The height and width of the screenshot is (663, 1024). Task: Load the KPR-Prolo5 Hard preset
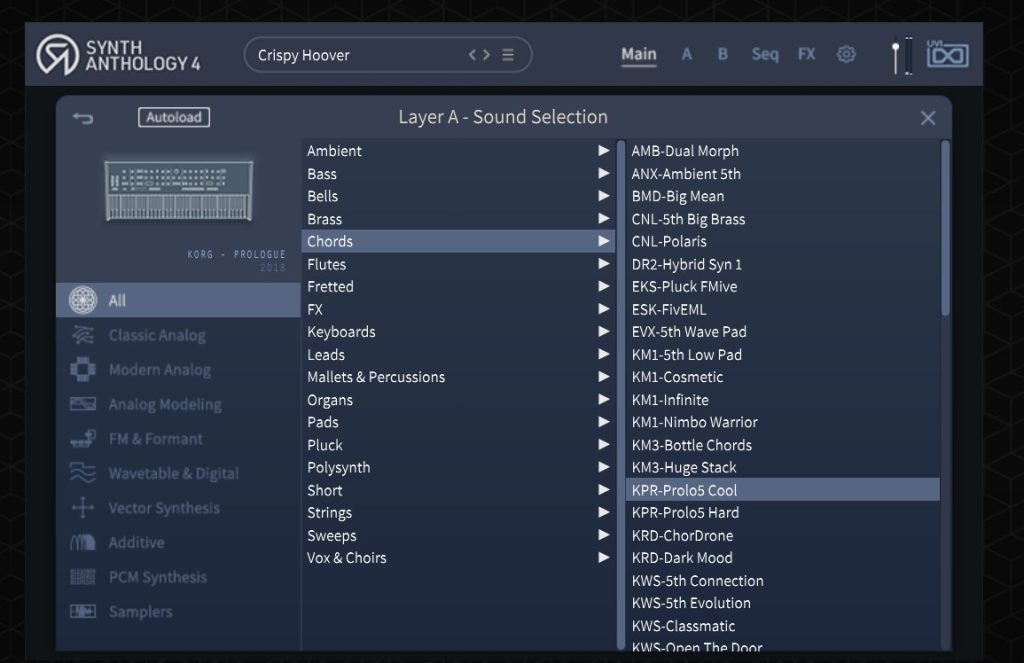(x=685, y=513)
